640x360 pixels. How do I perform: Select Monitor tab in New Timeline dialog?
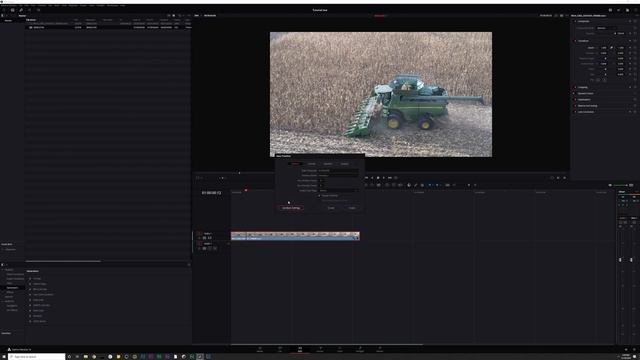(328, 164)
